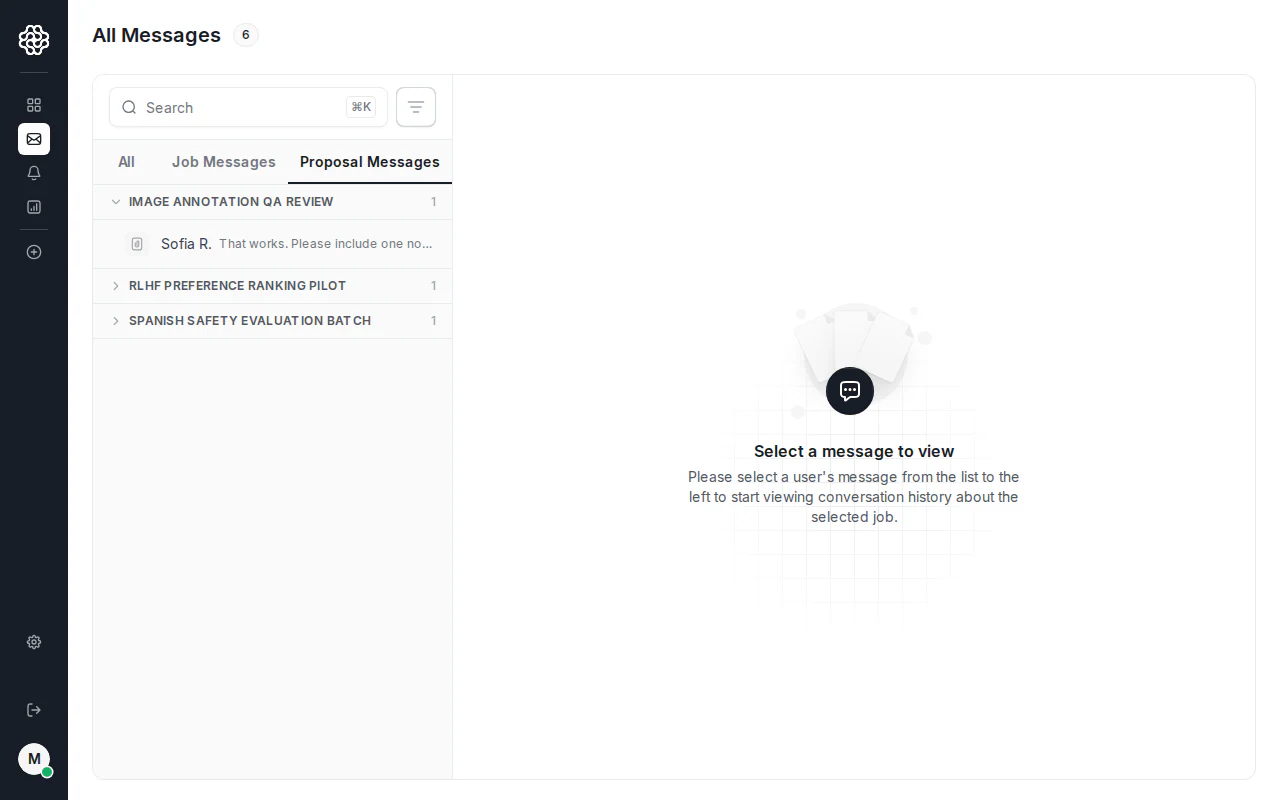This screenshot has width=1280, height=800.
Task: Click the search magnifier icon
Action: coord(129,107)
